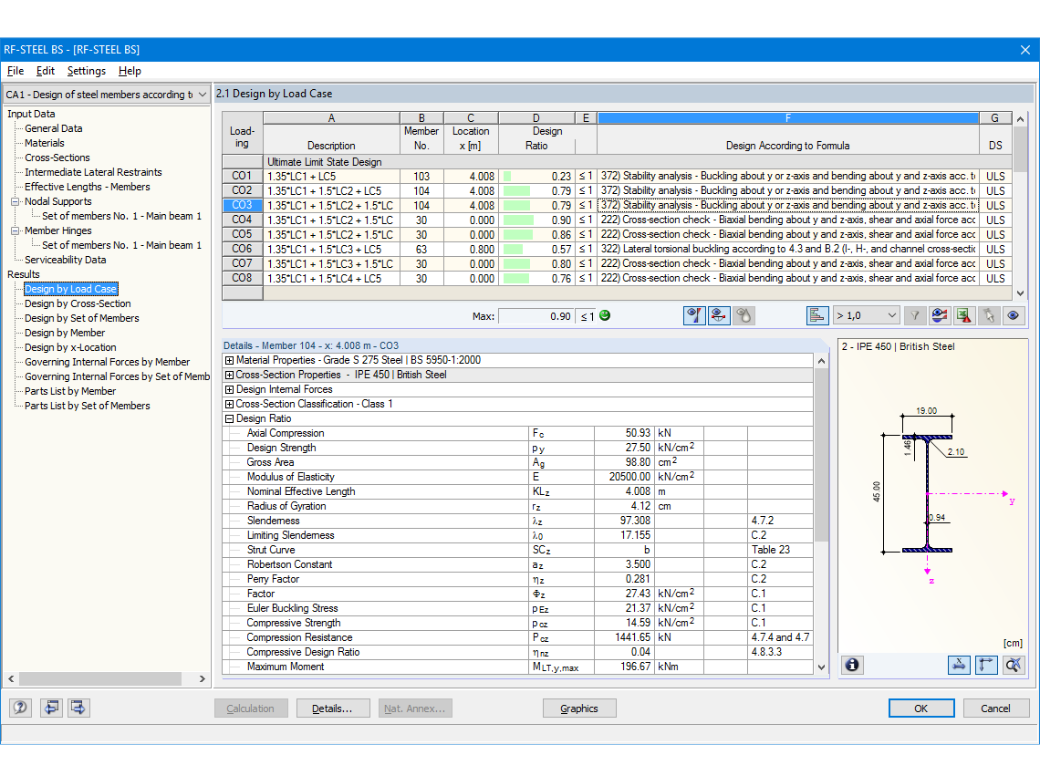1040x782 pixels.
Task: Expand Material Properties Grade S 275 section
Action: (x=229, y=360)
